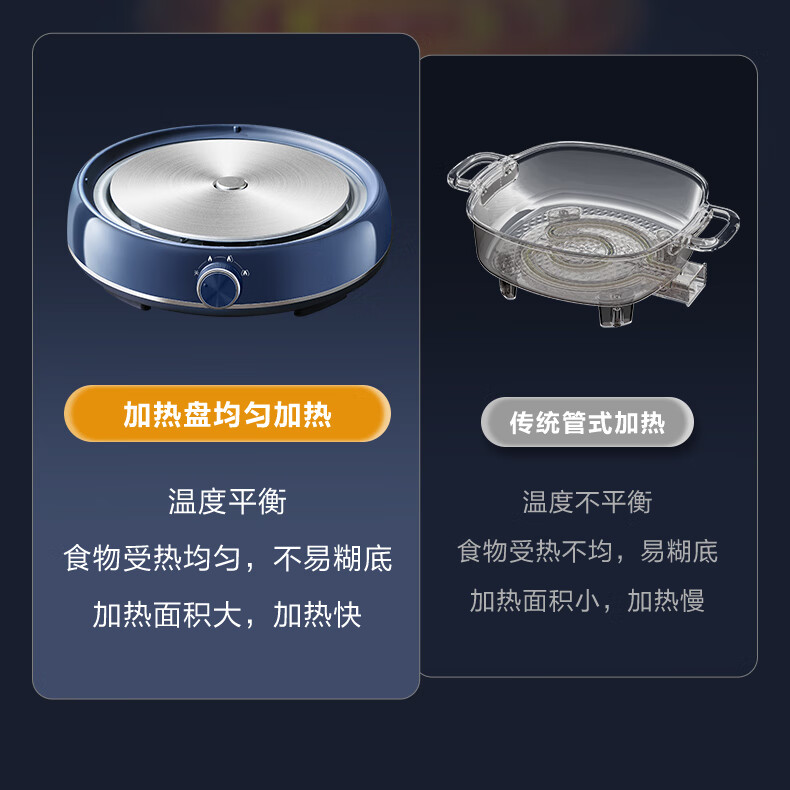Click the transparent tube-heating pot image
This screenshot has height=790, width=790.
pyautogui.click(x=593, y=234)
